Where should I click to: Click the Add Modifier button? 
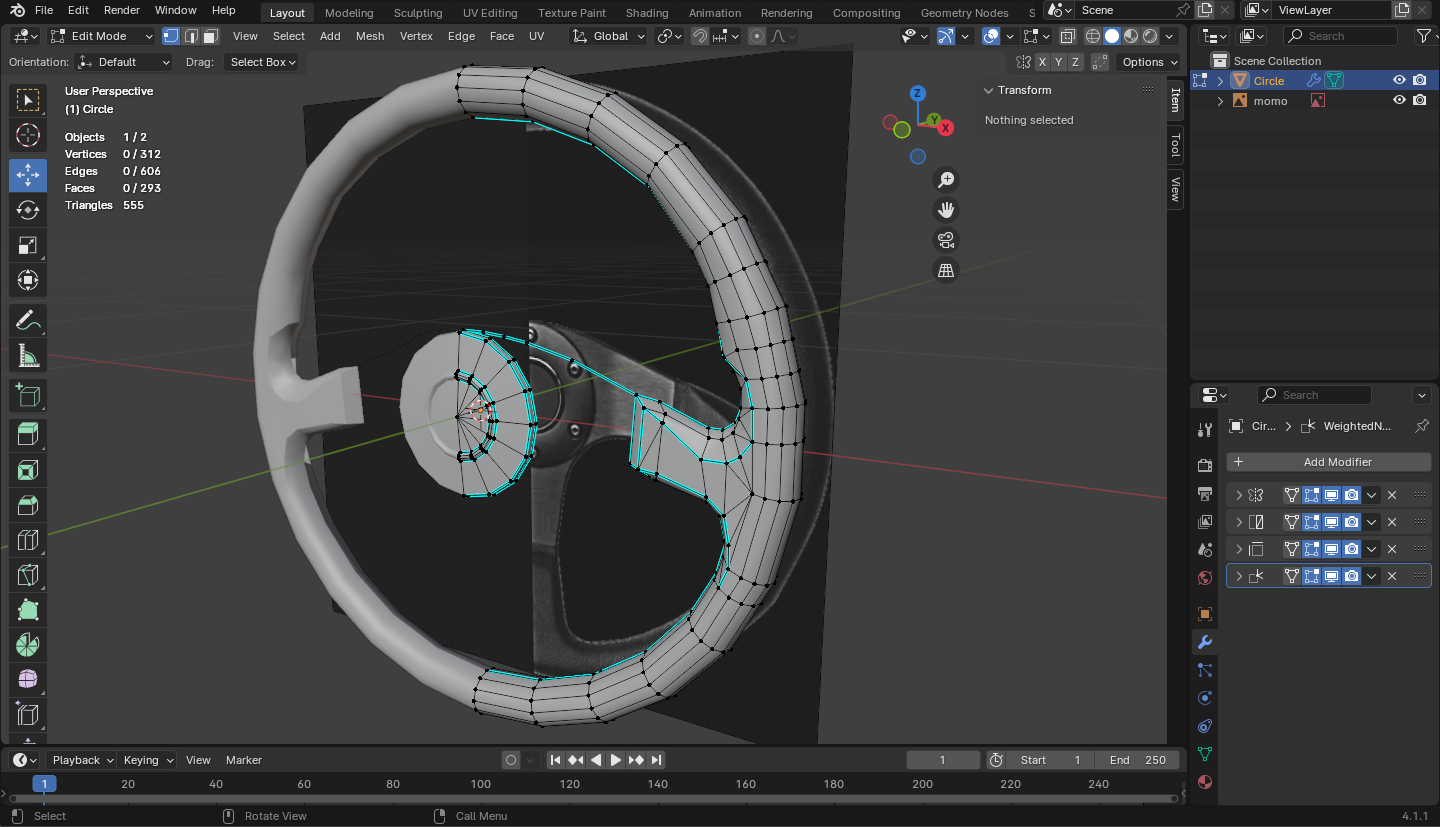1328,462
